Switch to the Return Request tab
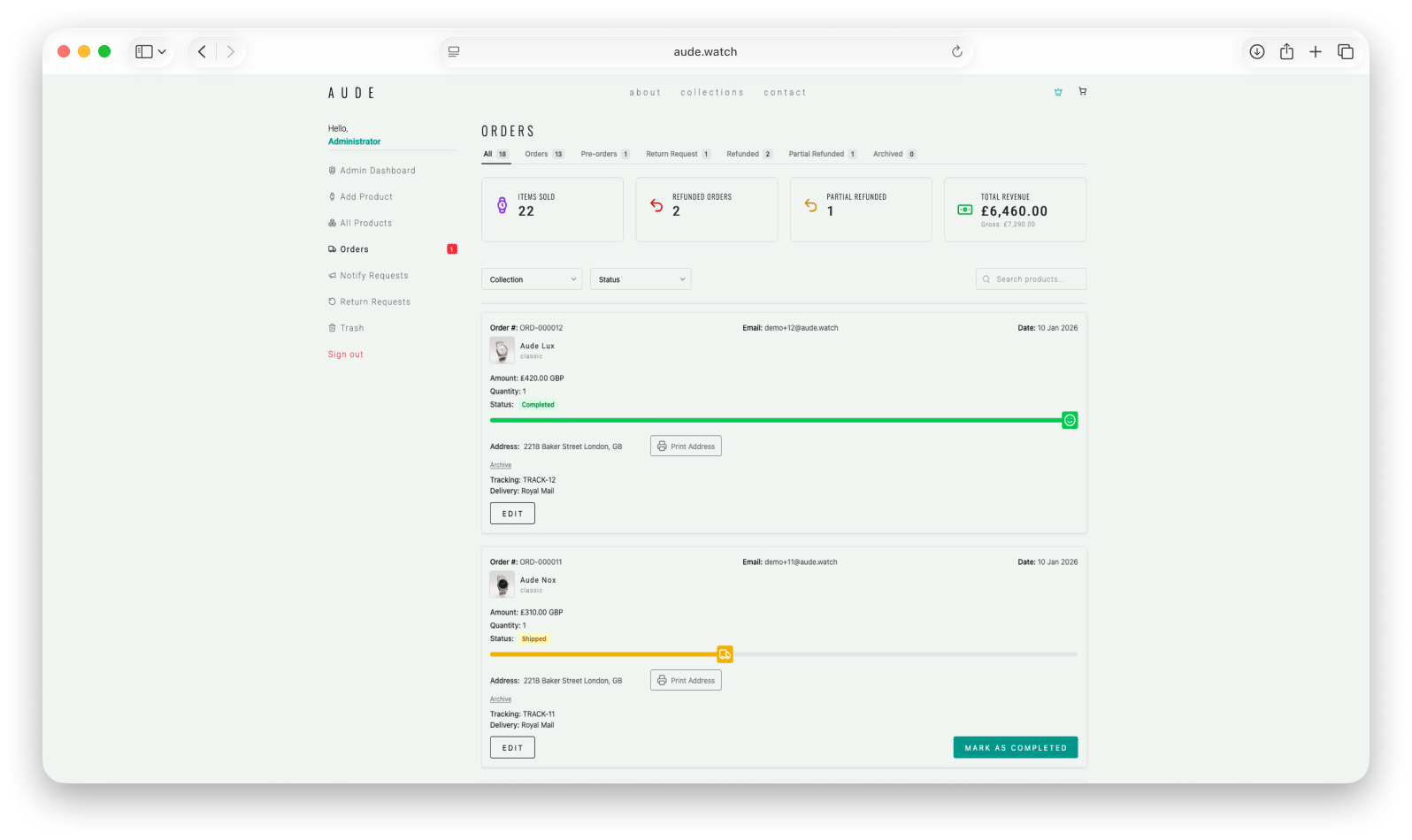 coord(679,154)
